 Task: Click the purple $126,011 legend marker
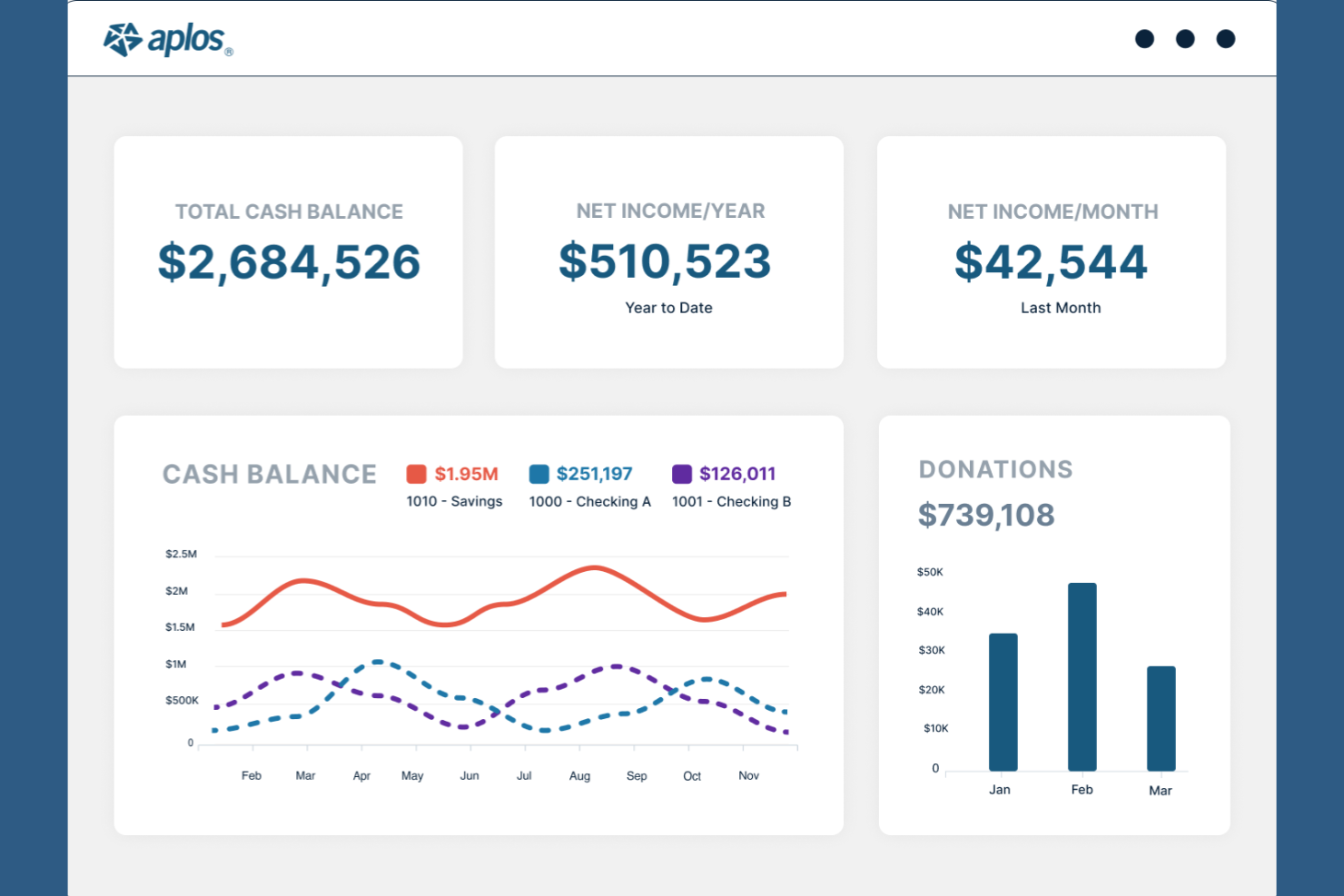click(x=681, y=473)
